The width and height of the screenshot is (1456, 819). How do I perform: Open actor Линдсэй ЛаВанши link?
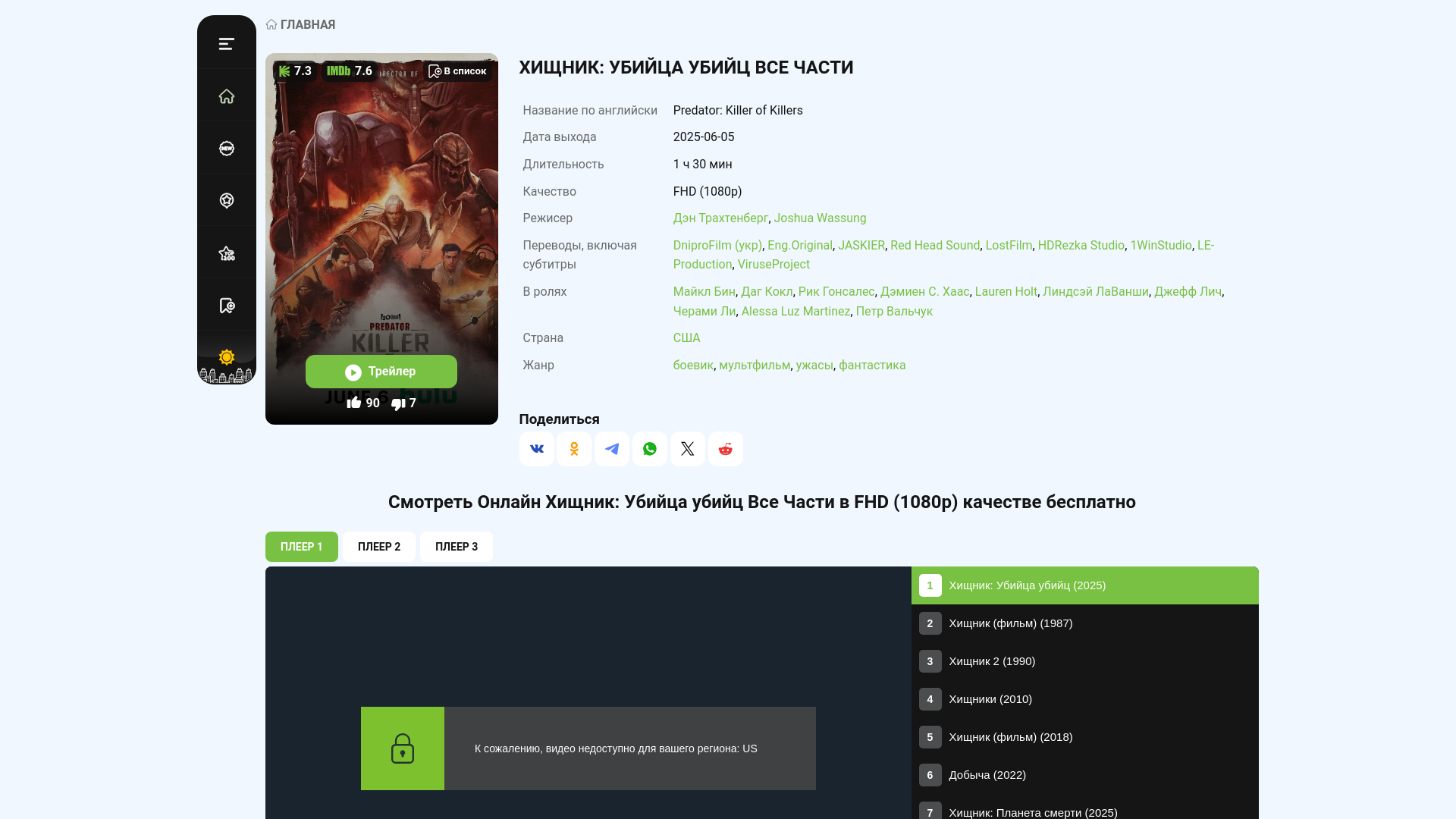click(x=1096, y=292)
